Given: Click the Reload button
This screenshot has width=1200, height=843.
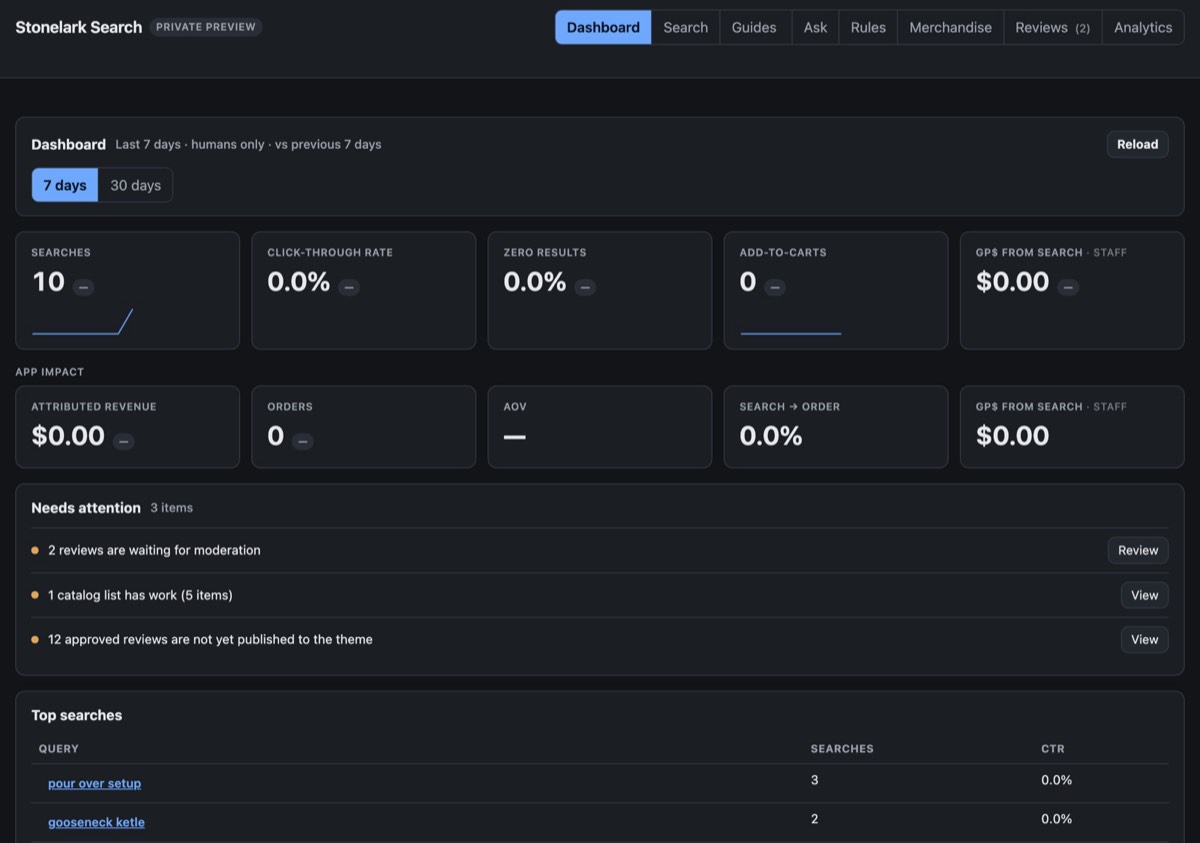Looking at the screenshot, I should [1137, 144].
